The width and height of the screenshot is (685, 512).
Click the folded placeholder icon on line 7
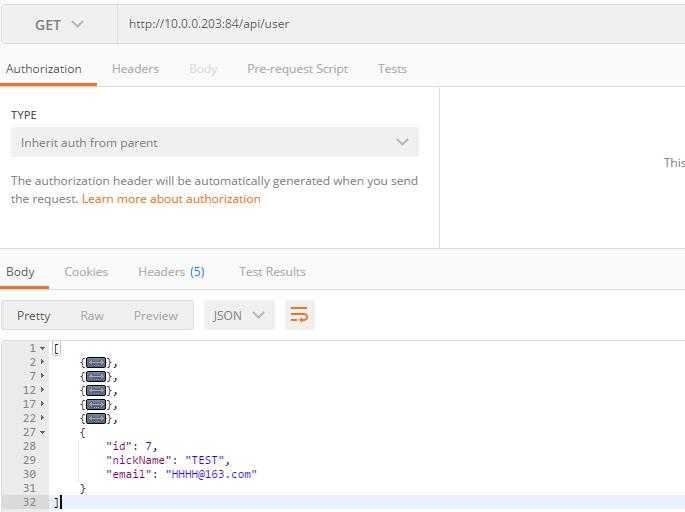point(96,377)
